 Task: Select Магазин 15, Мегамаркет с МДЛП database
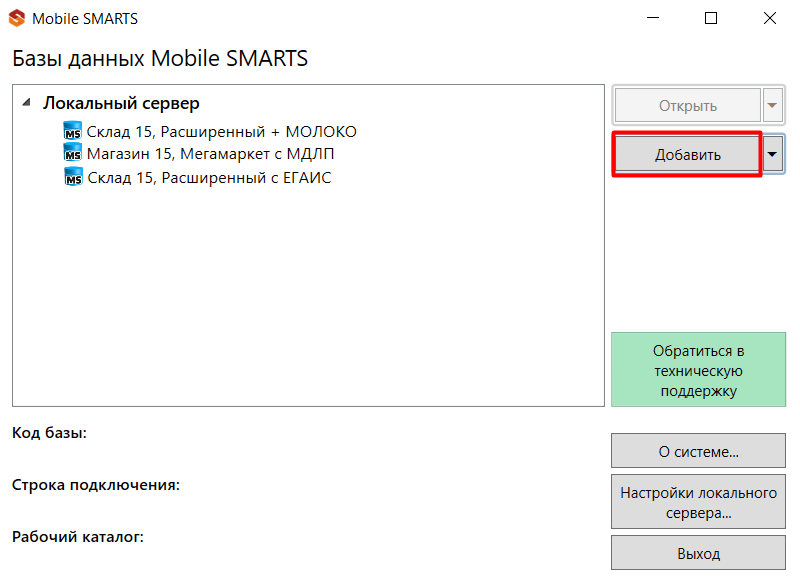pyautogui.click(x=210, y=154)
